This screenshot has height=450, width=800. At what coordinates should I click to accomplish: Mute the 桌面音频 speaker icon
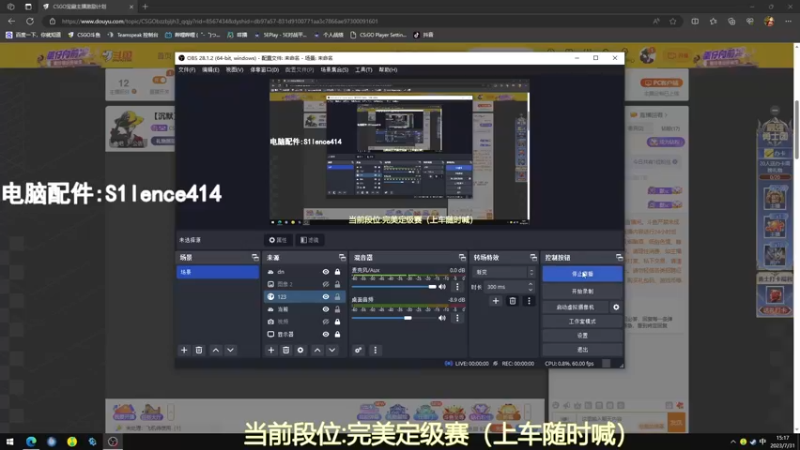click(442, 318)
